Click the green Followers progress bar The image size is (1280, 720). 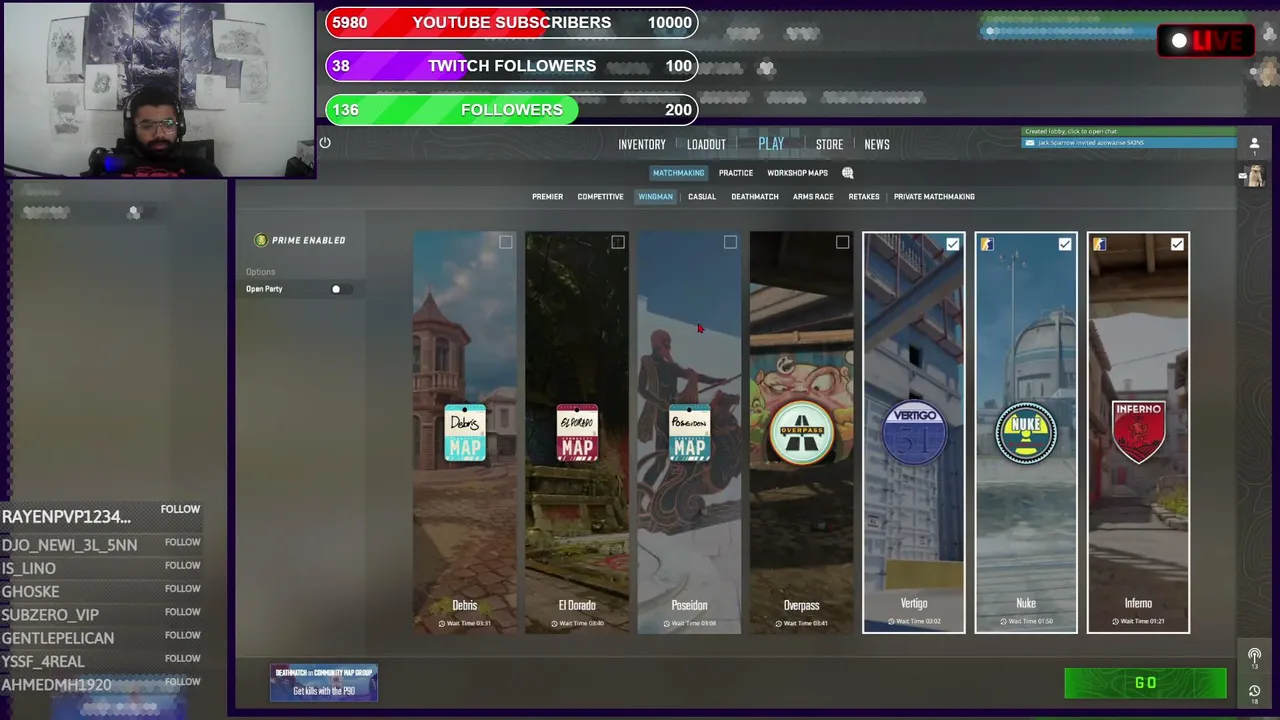pos(511,110)
